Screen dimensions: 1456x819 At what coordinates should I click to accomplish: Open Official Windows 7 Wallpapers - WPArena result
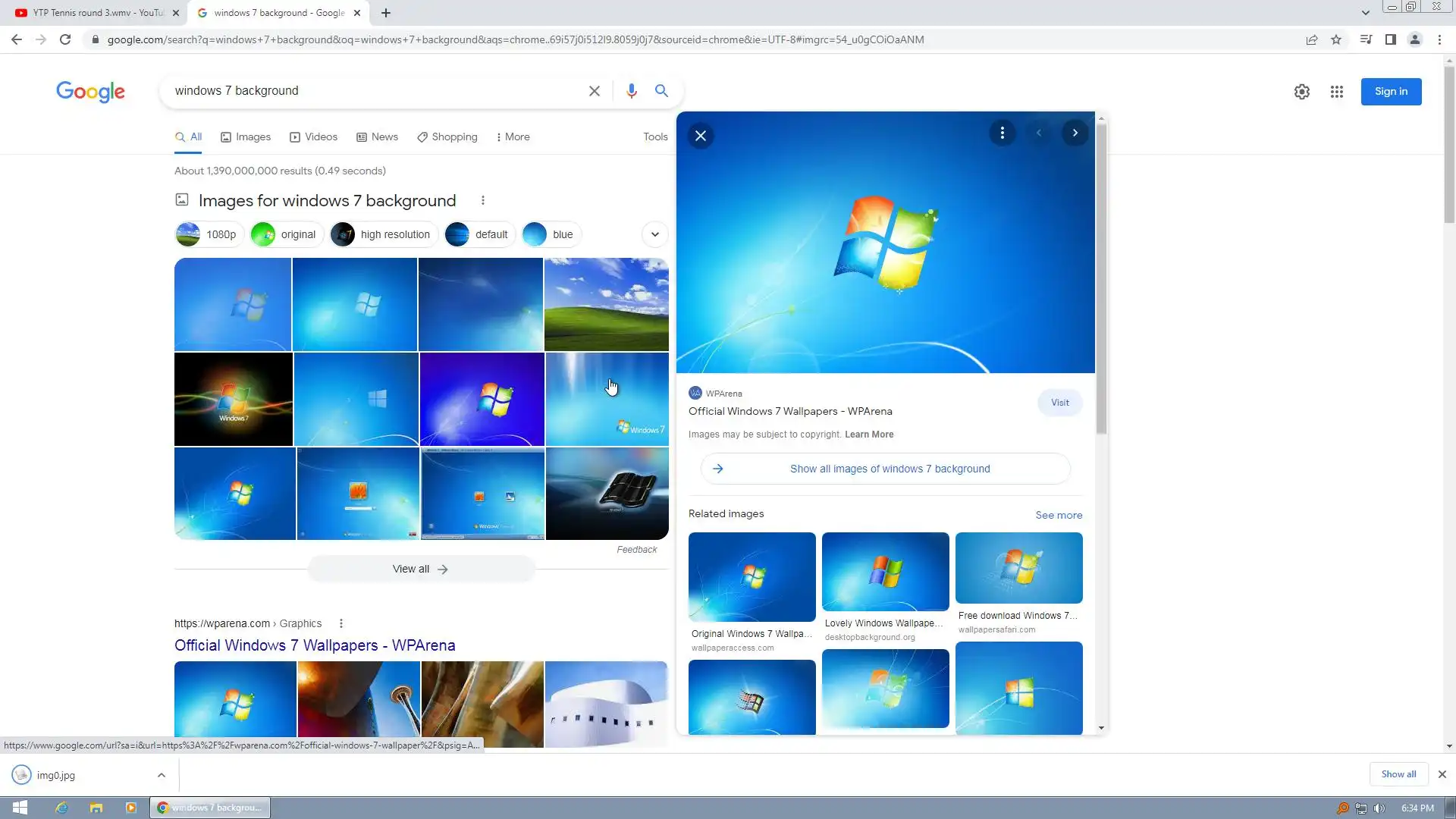[x=315, y=645]
